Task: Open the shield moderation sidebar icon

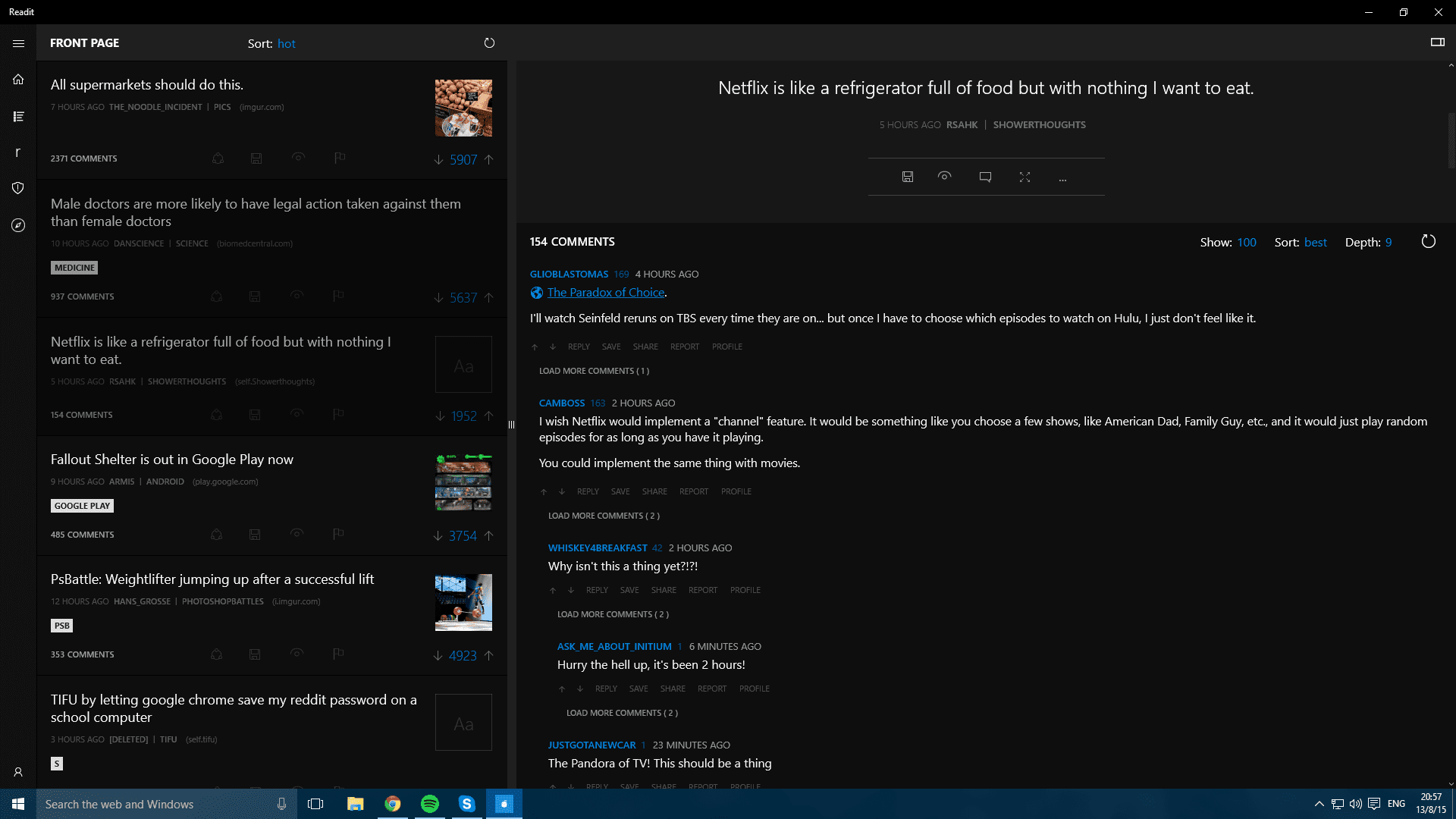Action: (x=18, y=188)
